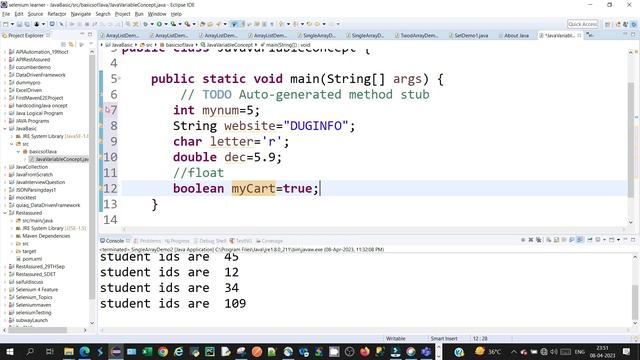640x360 pixels.
Task: Toggle Word Wrap in Console toolbar
Action: pos(564,240)
